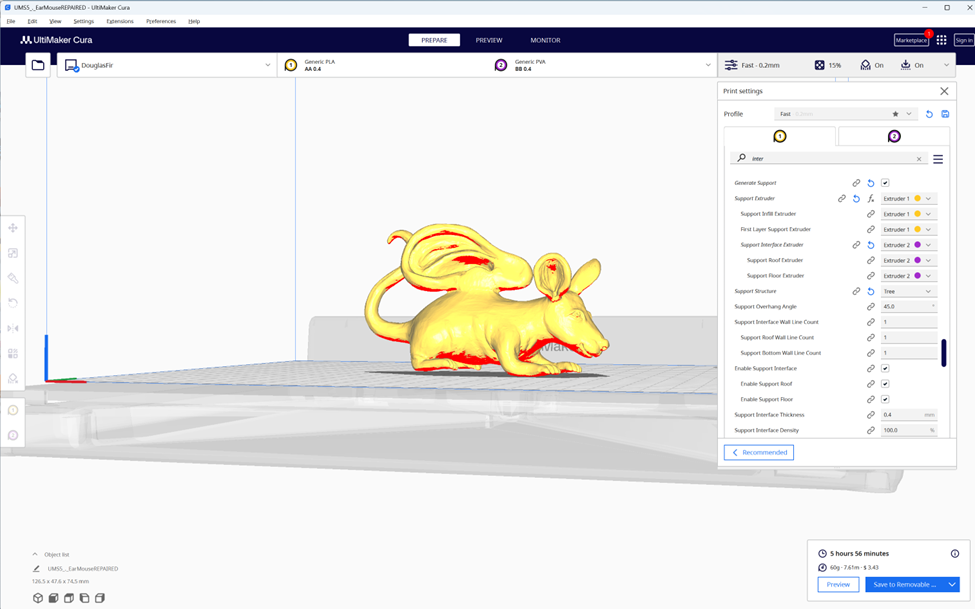This screenshot has height=609, width=975.
Task: Open the Support Structure Tree dropdown
Action: coord(908,291)
